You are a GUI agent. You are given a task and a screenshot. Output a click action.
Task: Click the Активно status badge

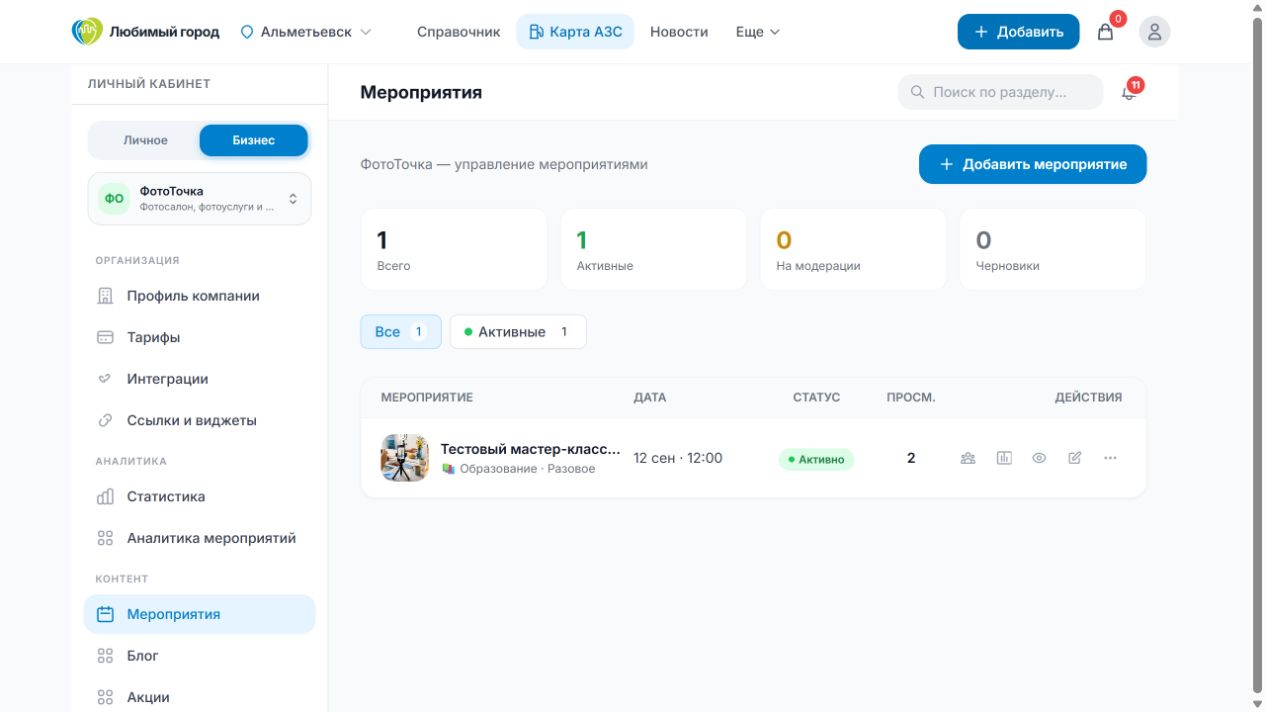[816, 459]
